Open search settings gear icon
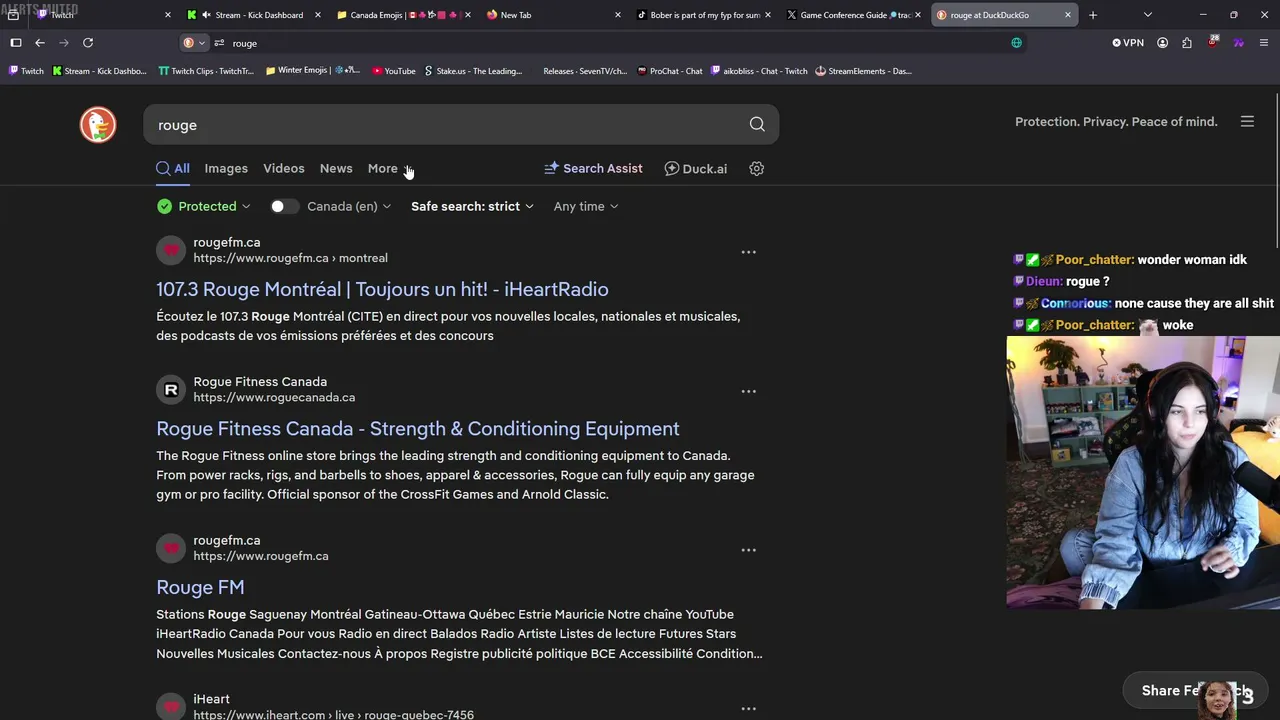This screenshot has width=1280, height=720. (x=757, y=168)
